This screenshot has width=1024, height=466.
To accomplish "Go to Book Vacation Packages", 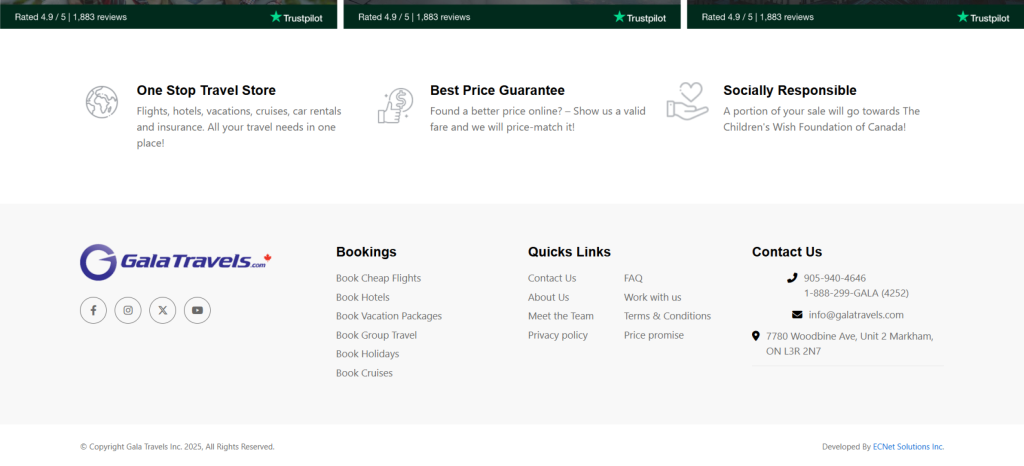I will point(388,316).
